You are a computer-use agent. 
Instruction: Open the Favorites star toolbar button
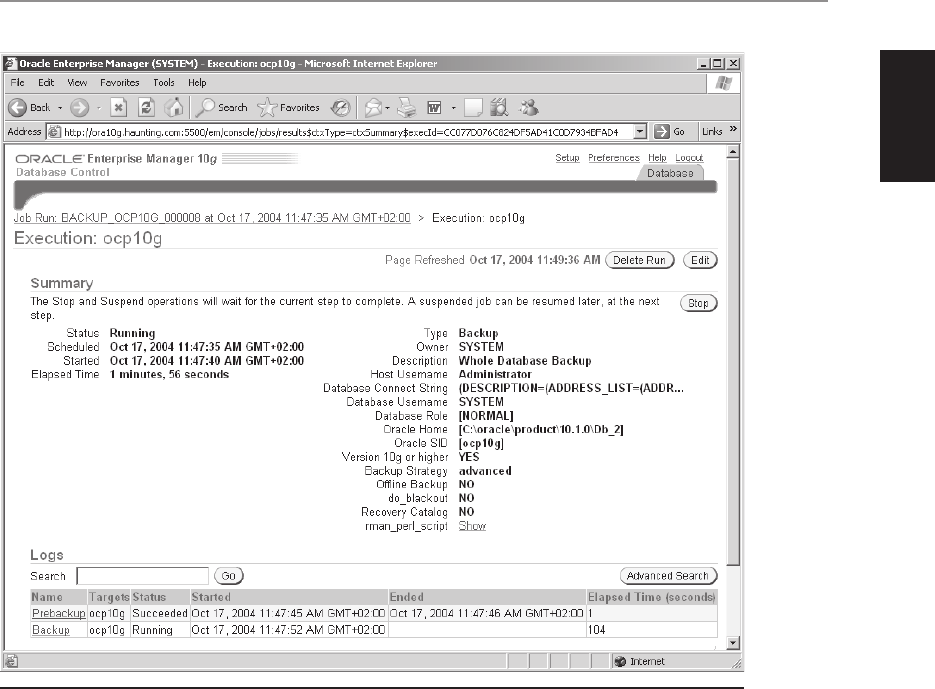[289, 107]
